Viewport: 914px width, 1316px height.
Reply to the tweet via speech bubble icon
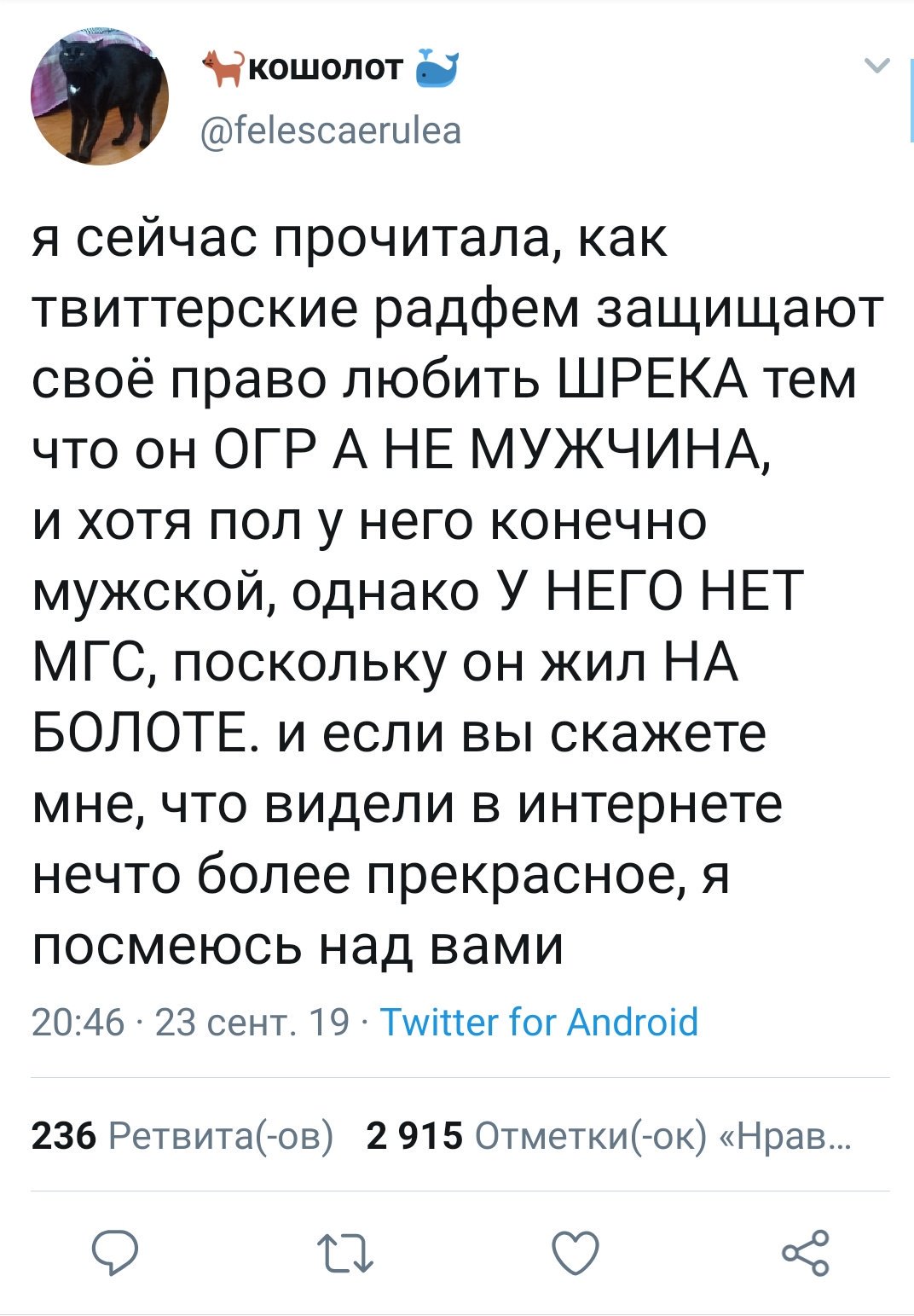[x=115, y=1253]
